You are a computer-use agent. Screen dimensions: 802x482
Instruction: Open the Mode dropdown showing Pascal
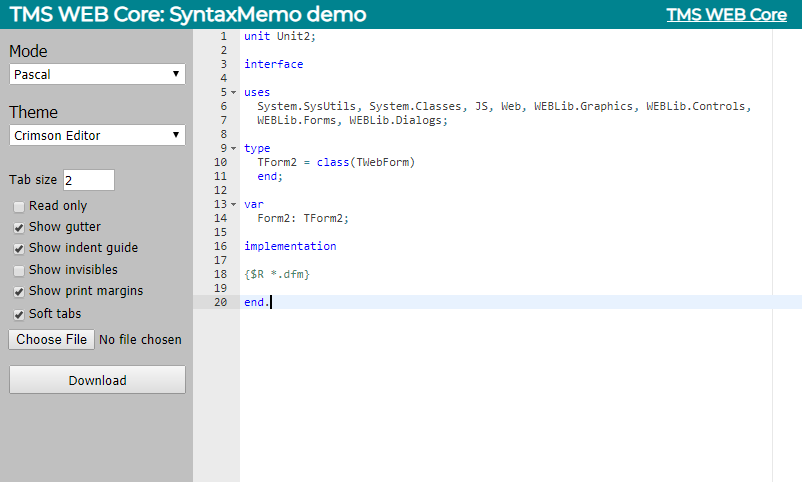97,74
